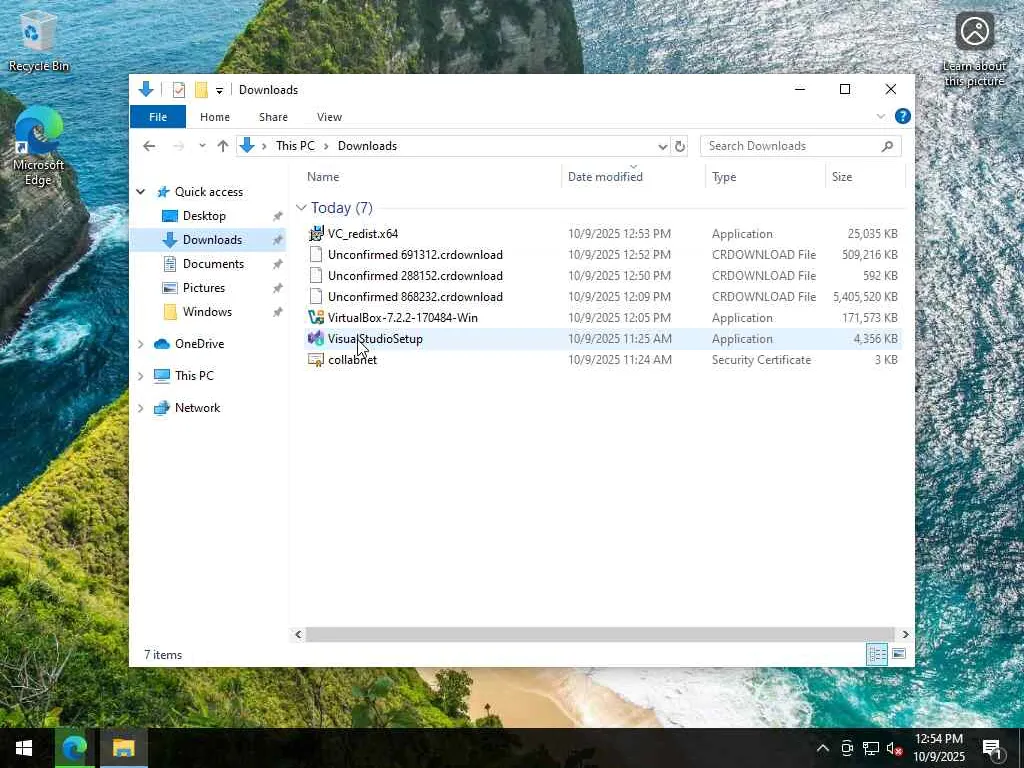Viewport: 1024px width, 768px height.
Task: Open the Home ribbon tab
Action: 215,117
